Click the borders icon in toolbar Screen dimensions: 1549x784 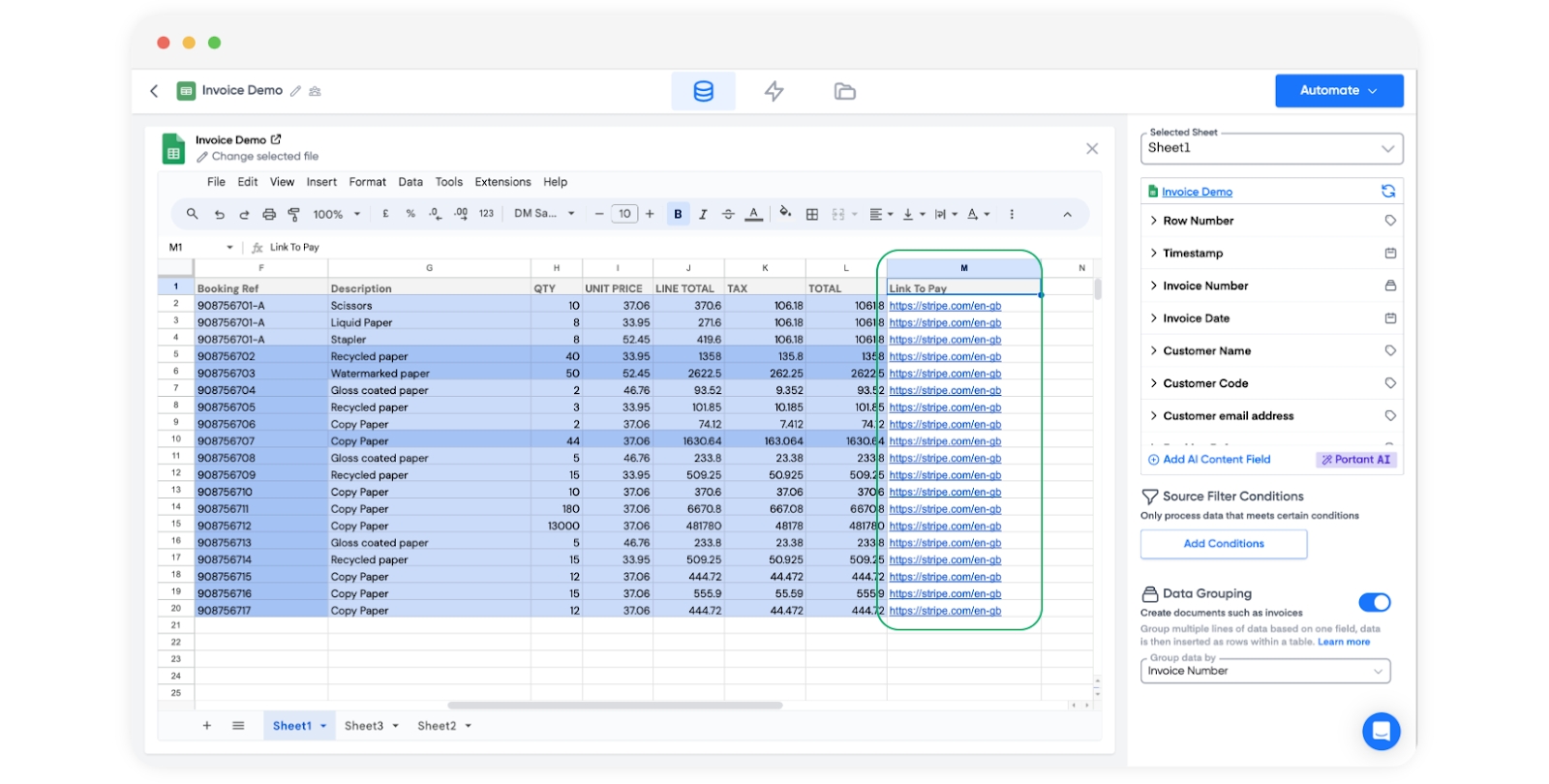pos(812,214)
